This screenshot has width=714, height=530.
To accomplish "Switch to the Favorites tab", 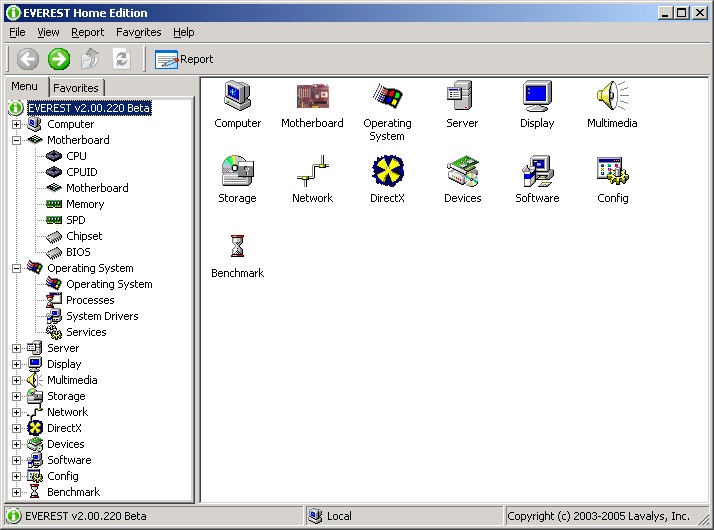I will [x=76, y=87].
